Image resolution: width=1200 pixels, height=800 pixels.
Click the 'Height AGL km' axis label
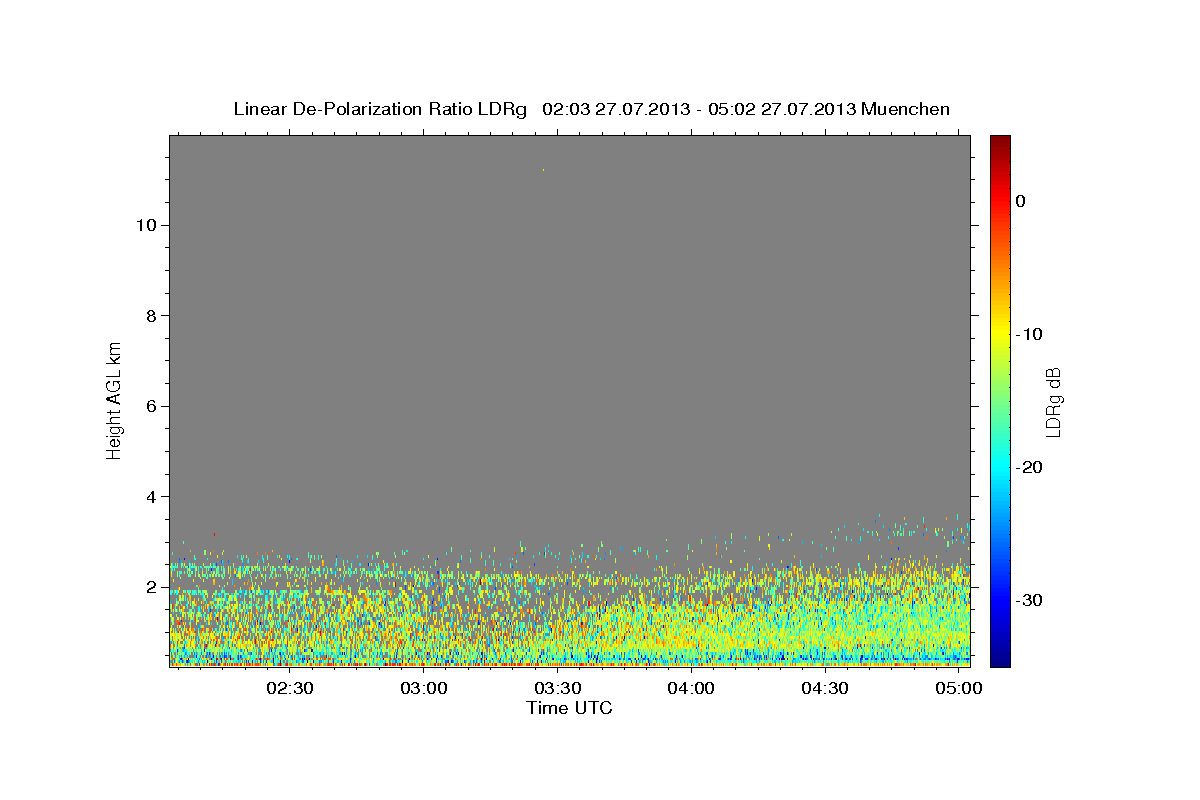pos(114,400)
